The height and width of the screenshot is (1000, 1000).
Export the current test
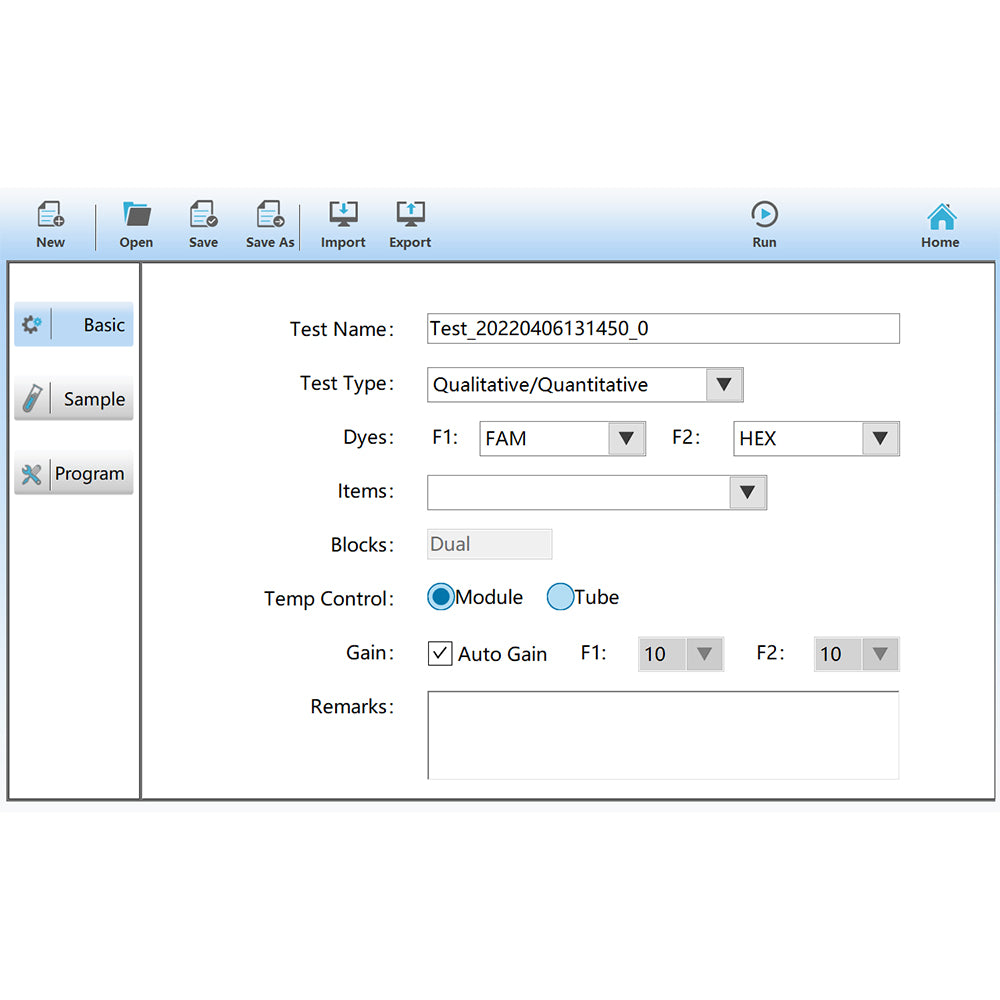[409, 222]
